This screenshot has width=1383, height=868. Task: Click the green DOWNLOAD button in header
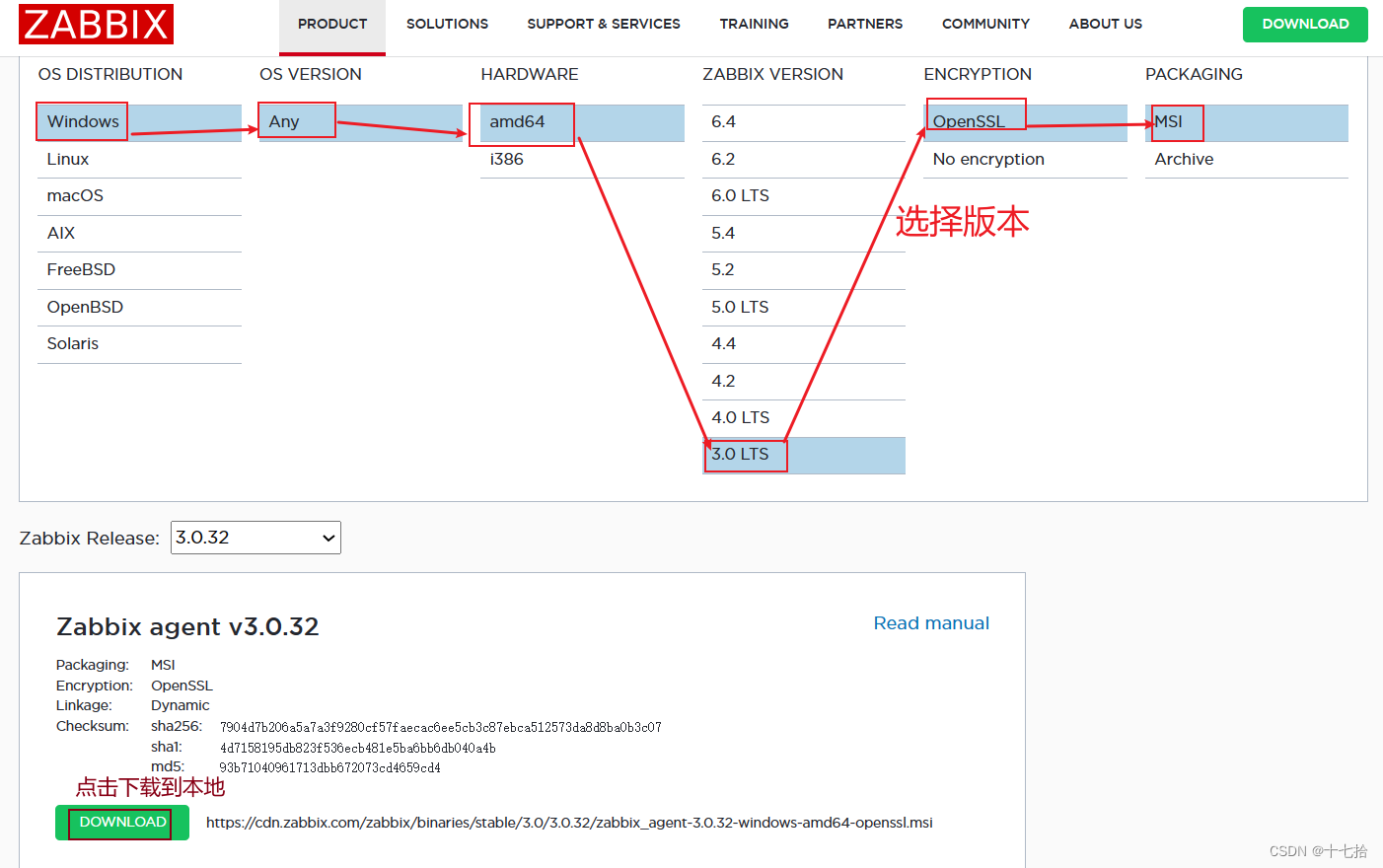pos(1305,24)
